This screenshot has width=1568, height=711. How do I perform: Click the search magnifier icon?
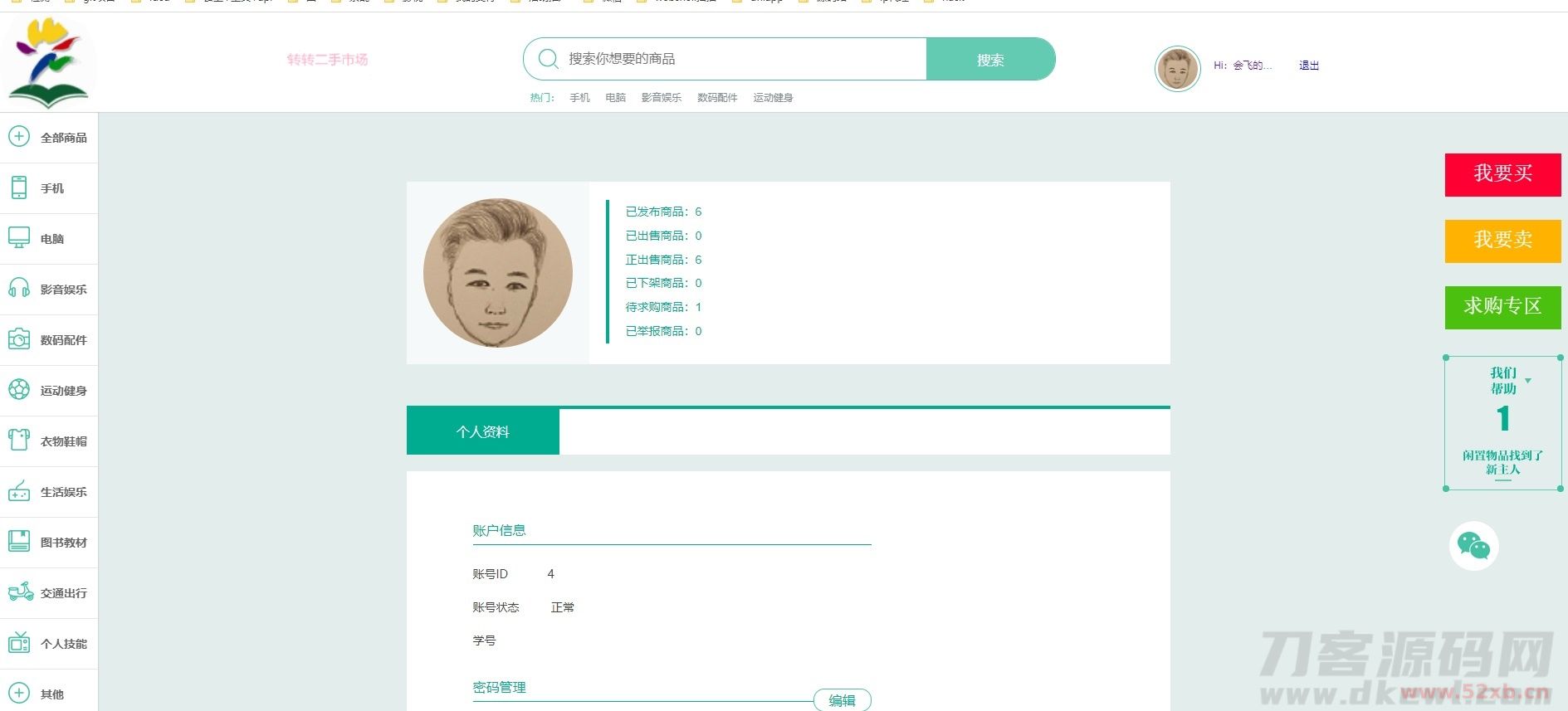pyautogui.click(x=548, y=59)
